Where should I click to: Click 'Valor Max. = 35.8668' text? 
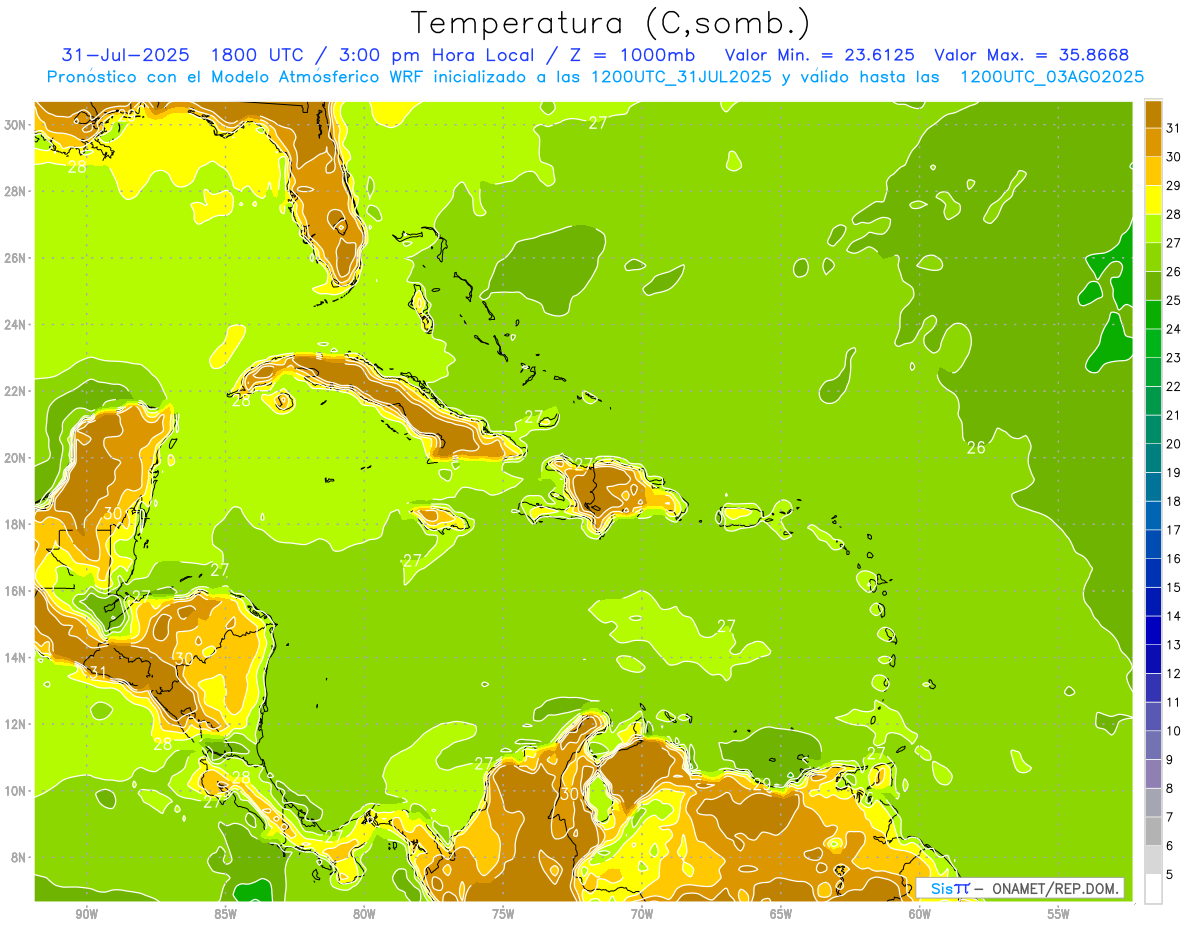(x=1031, y=55)
